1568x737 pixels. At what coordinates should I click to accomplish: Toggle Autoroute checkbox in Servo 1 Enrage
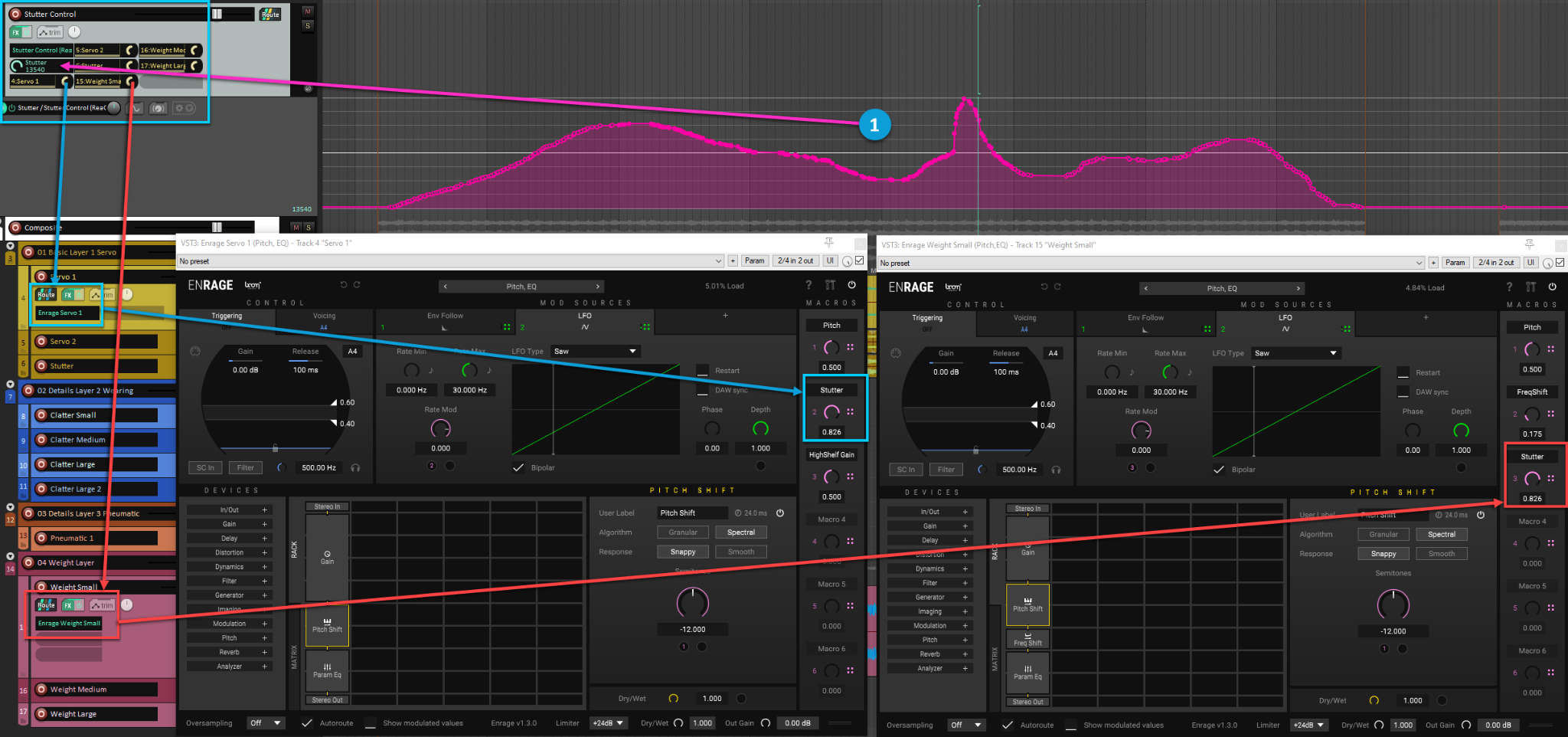(x=307, y=723)
